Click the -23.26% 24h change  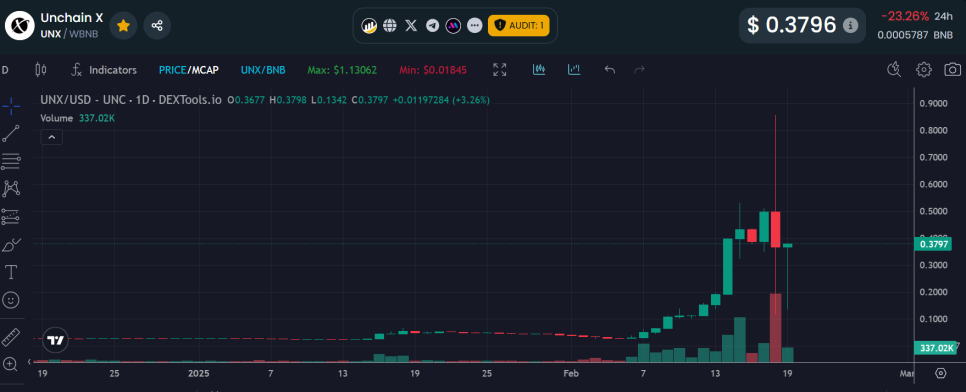pos(904,17)
